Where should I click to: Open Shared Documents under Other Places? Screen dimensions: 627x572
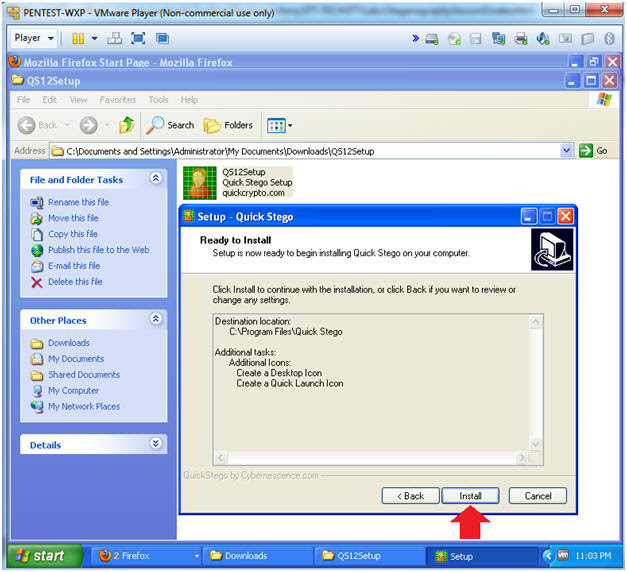(84, 375)
